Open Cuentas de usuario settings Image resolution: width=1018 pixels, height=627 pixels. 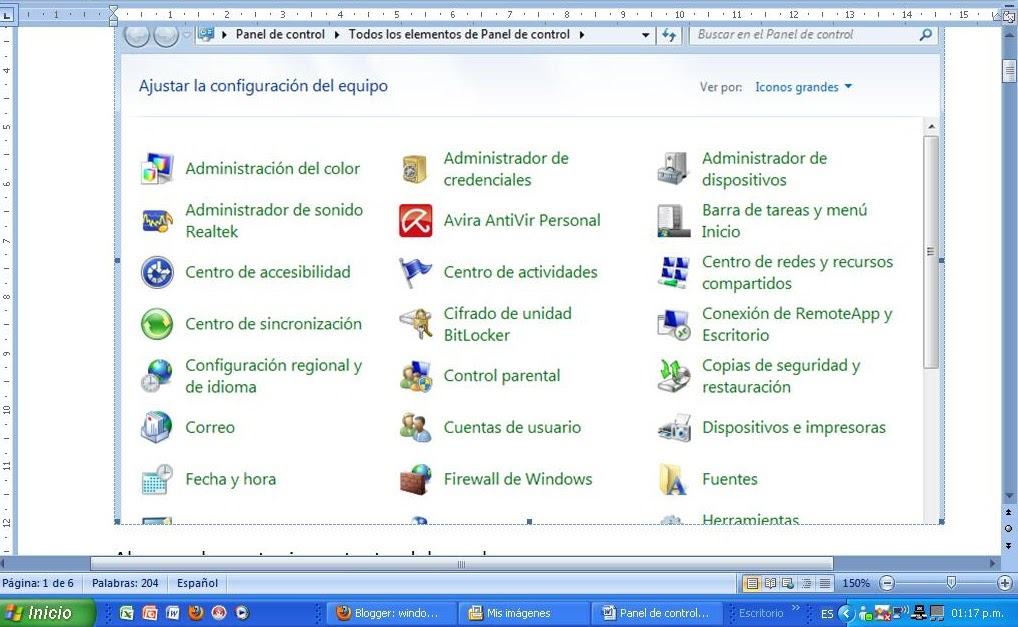tap(512, 427)
